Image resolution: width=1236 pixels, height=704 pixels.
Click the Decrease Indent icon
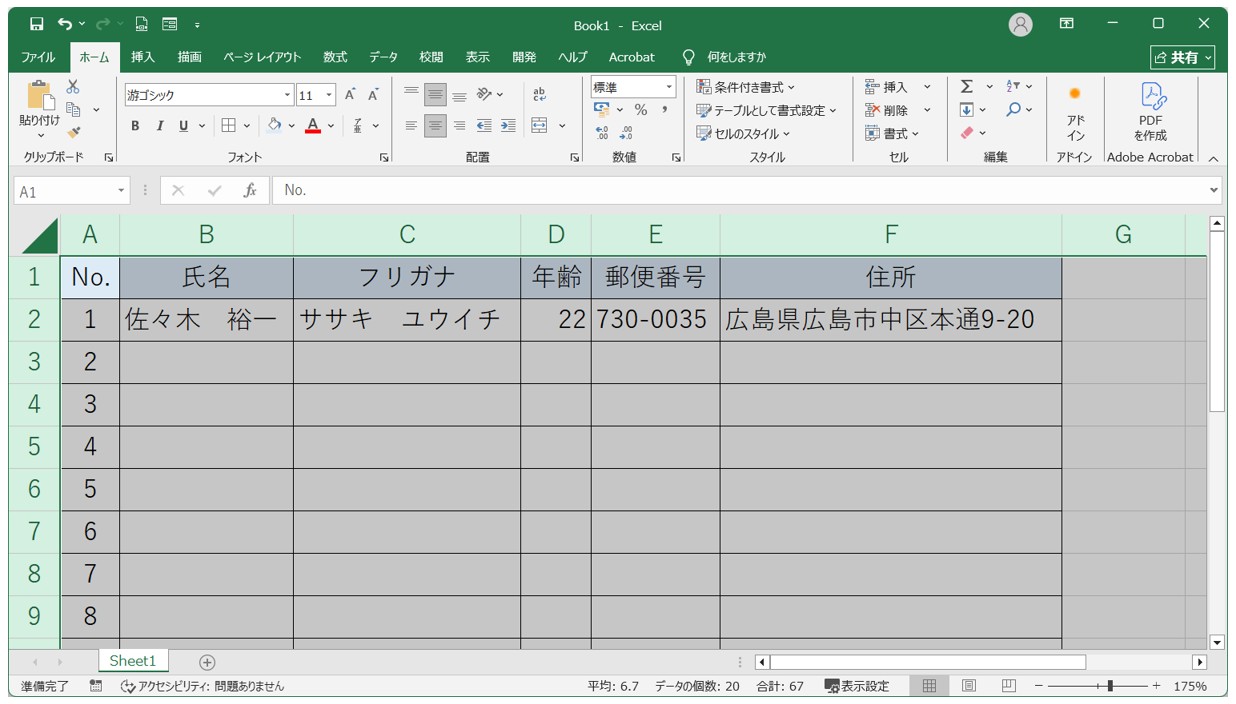tap(484, 126)
